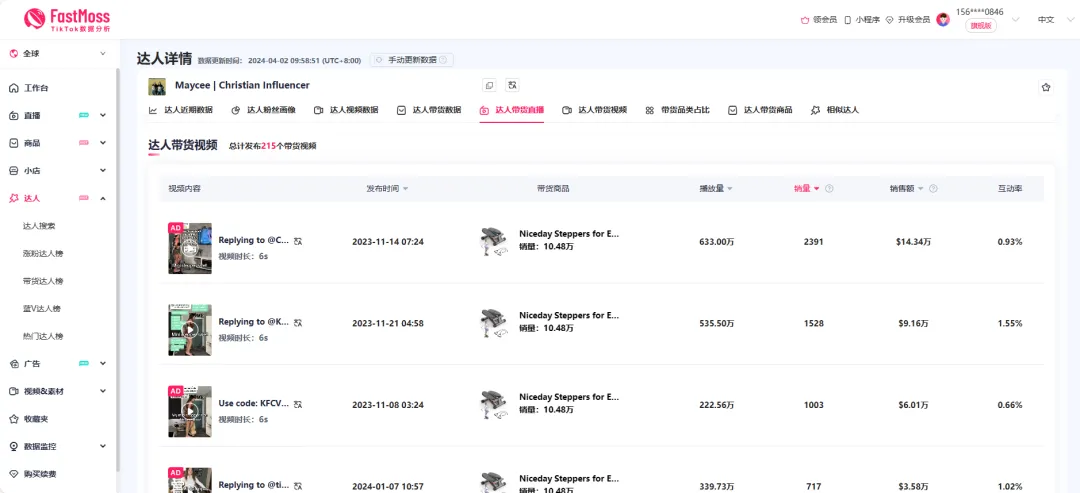This screenshot has width=1080, height=493.
Task: Expand the 直播 sidebar menu
Action: 103,116
